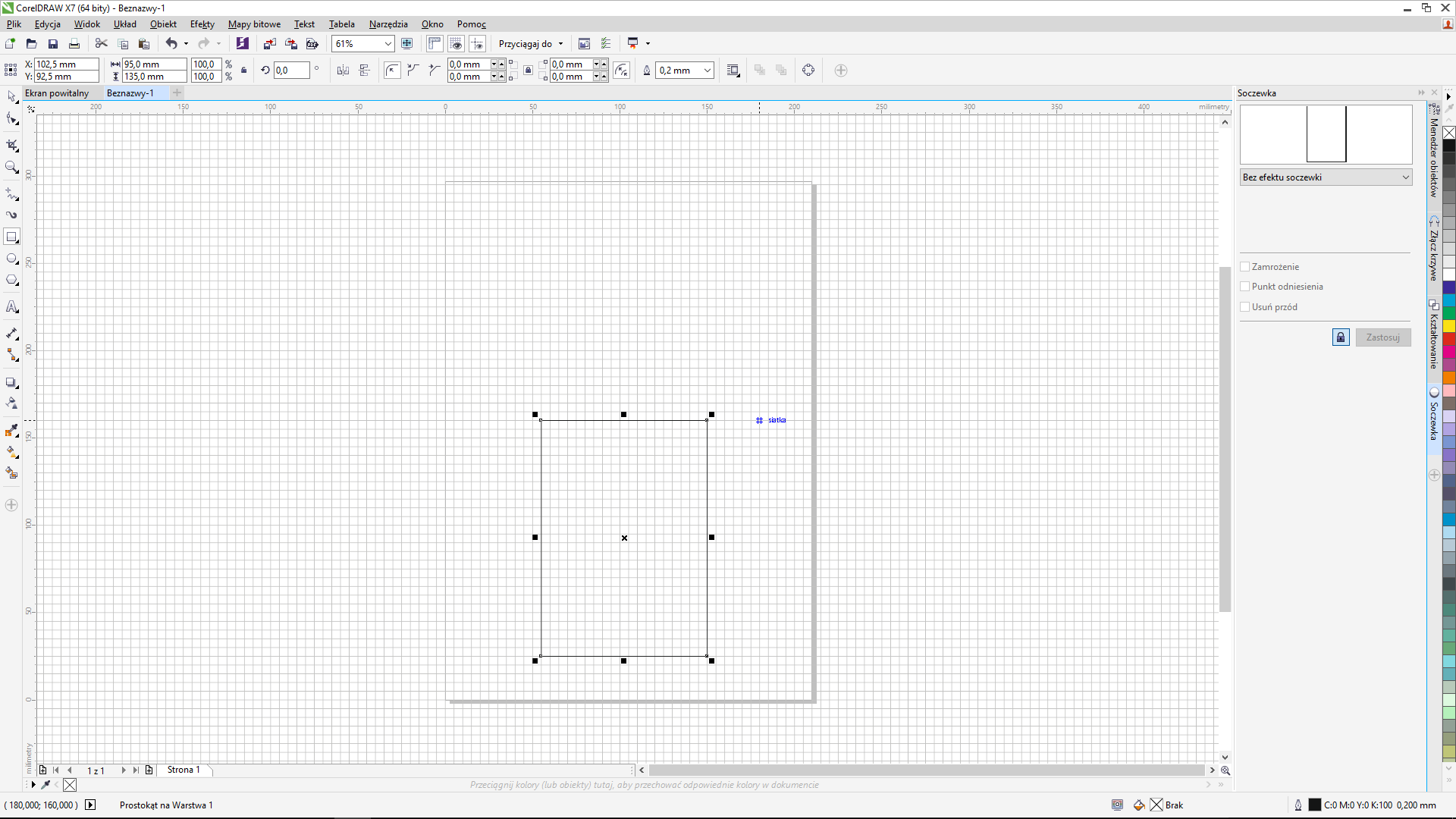
Task: Select the Text tool
Action: click(x=12, y=307)
